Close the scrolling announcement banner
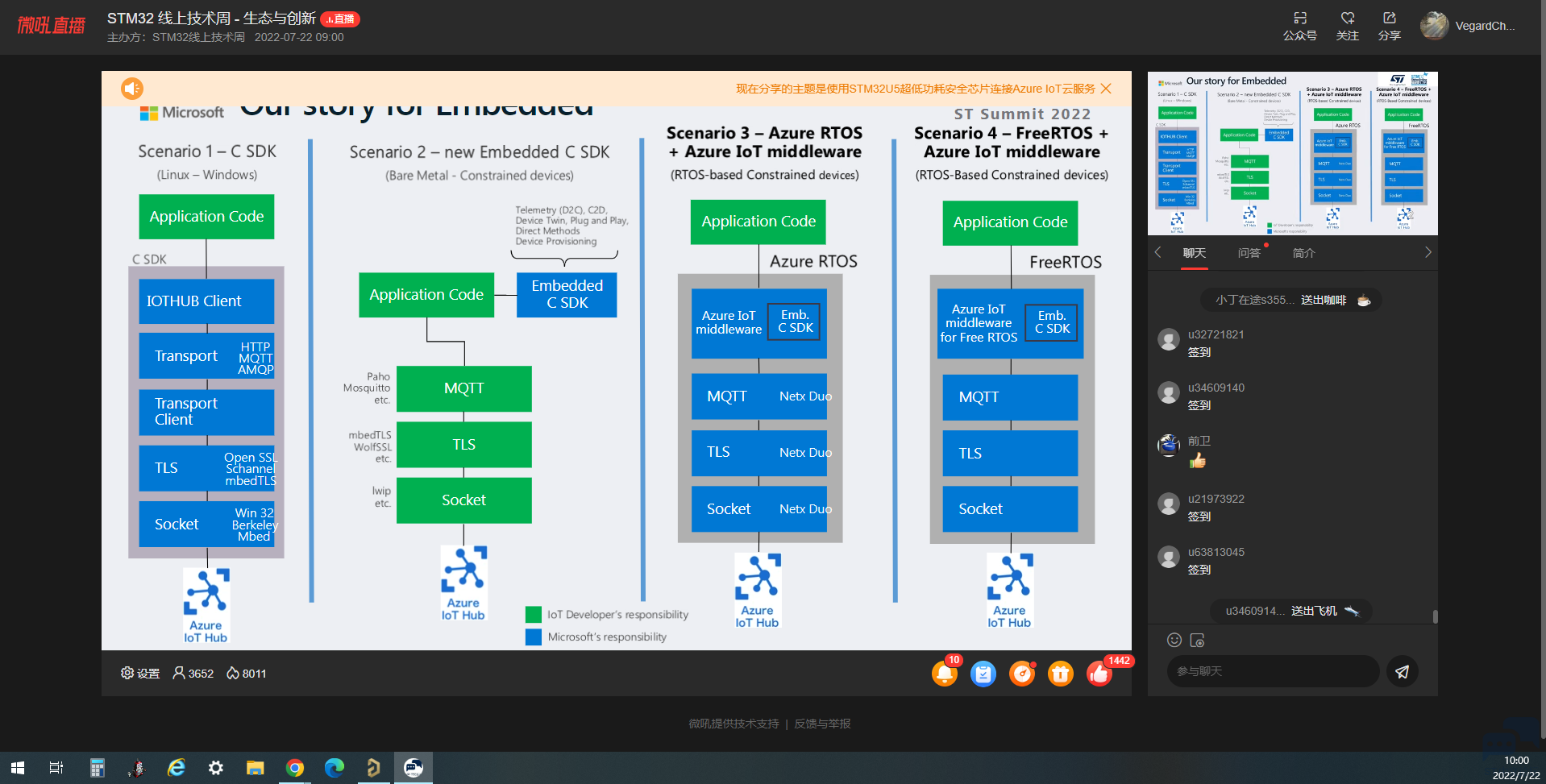 (1106, 89)
